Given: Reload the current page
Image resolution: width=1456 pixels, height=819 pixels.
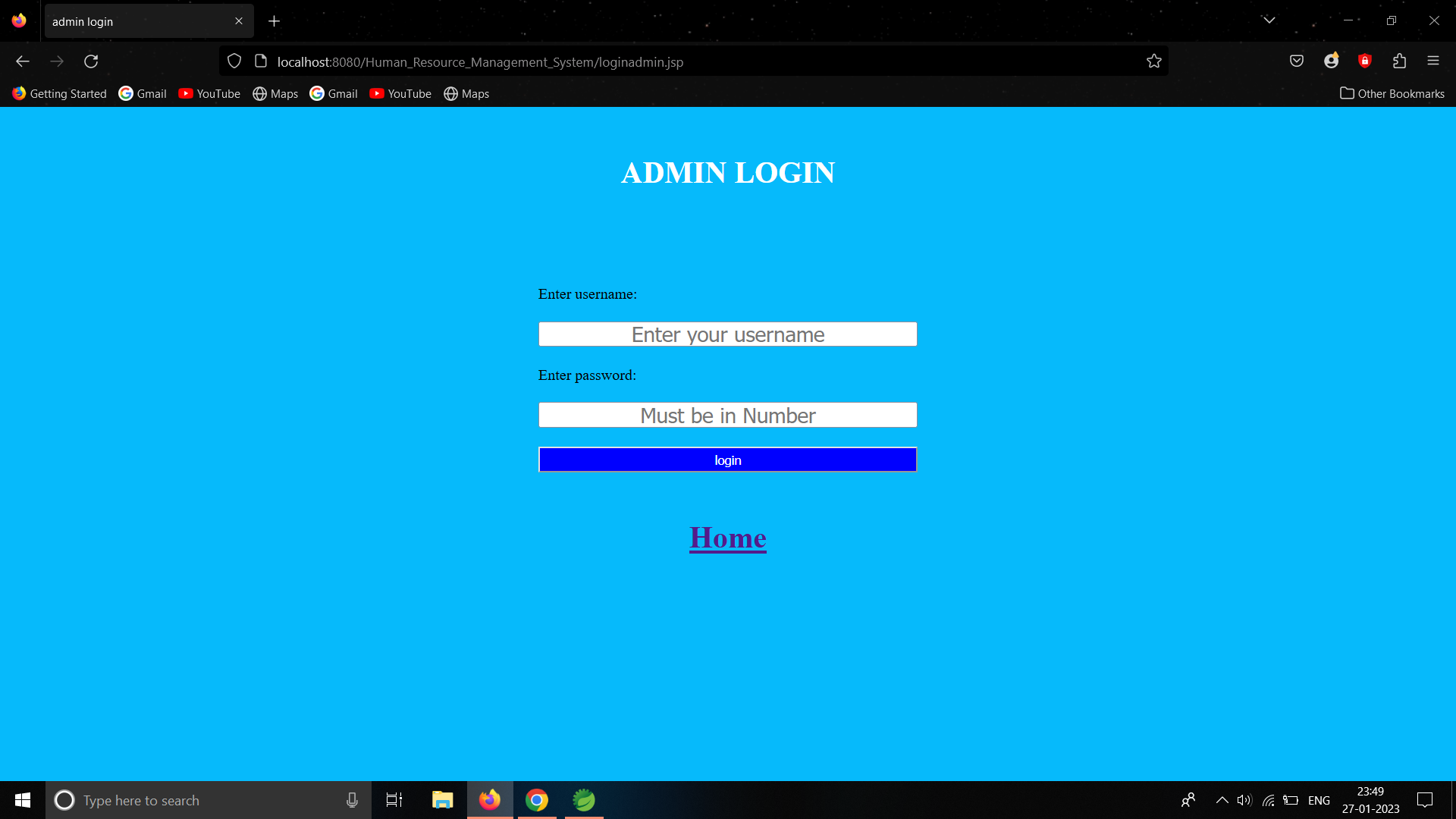Looking at the screenshot, I should click(91, 61).
